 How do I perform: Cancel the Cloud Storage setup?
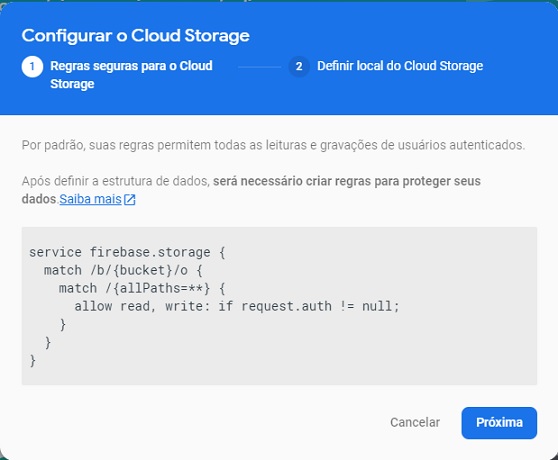415,423
